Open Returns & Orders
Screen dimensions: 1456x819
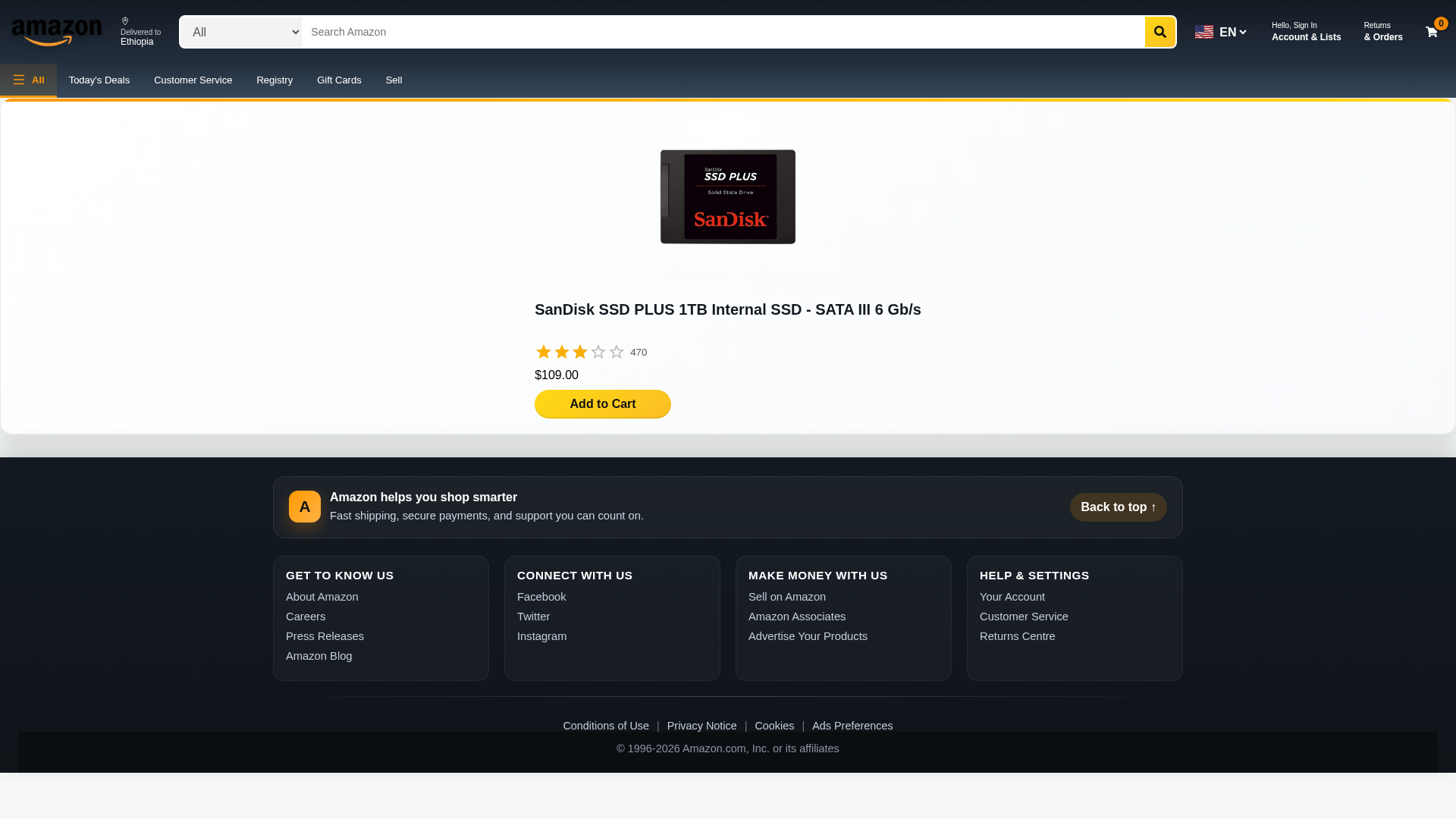(x=1382, y=32)
